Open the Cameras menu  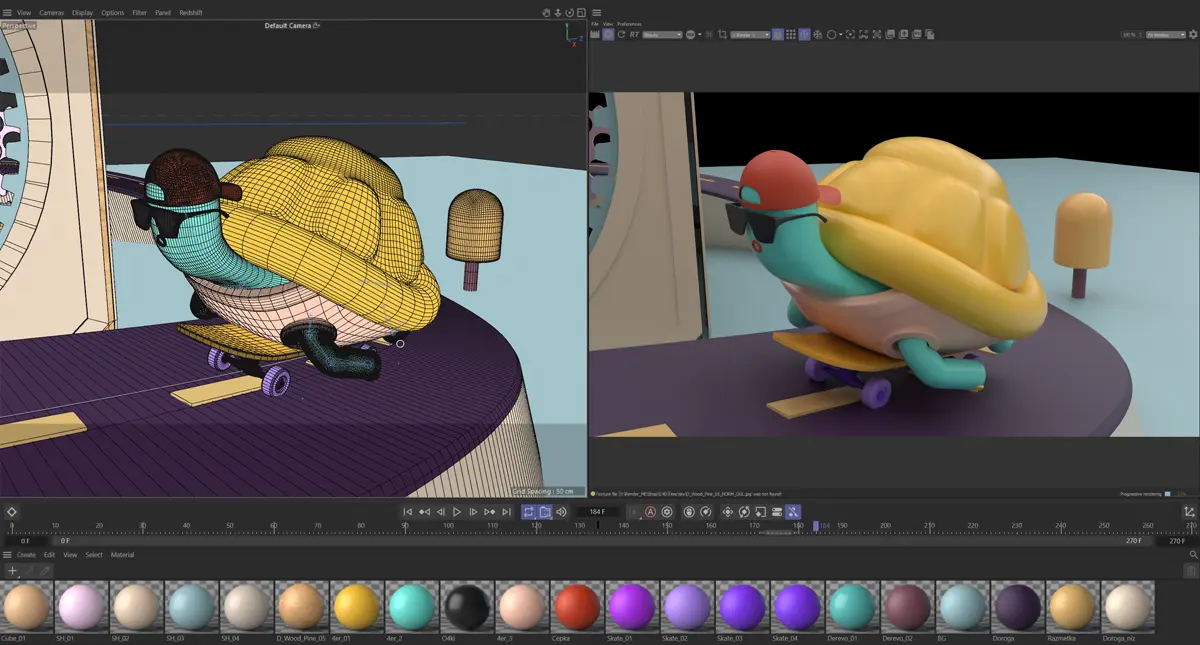(x=52, y=13)
